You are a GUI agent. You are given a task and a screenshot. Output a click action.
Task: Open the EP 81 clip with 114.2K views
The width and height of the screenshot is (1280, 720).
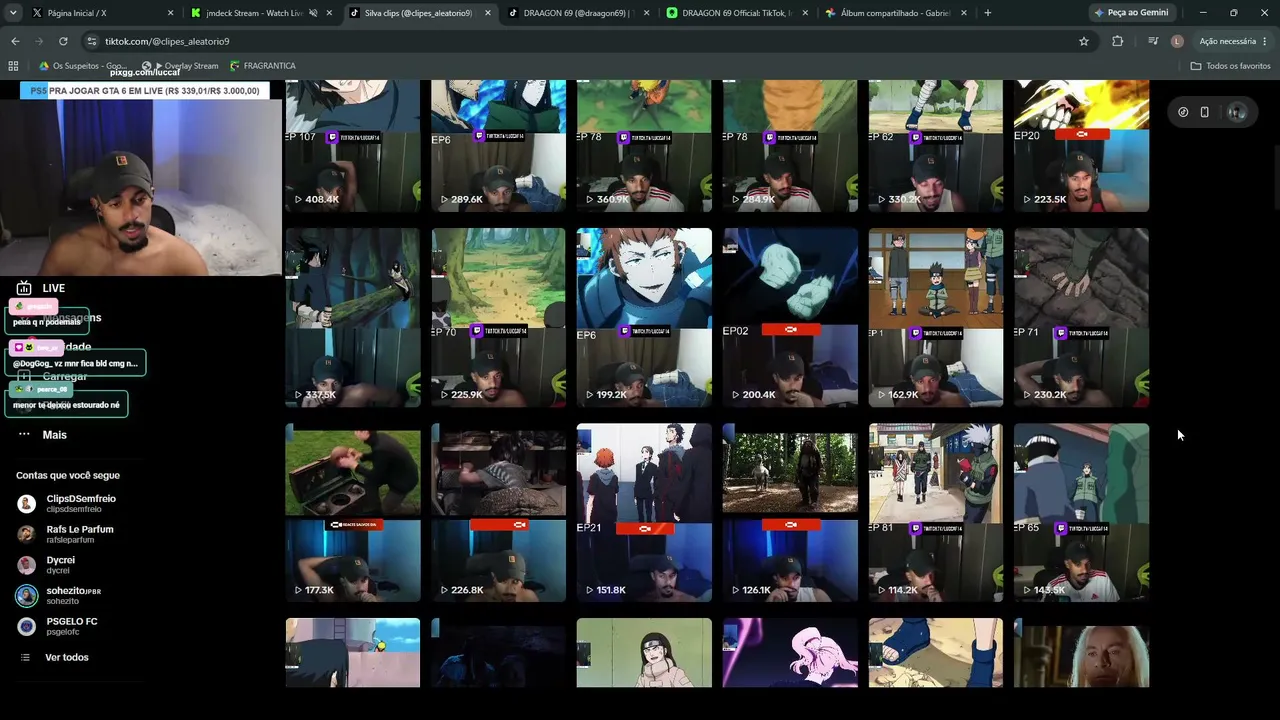click(x=936, y=512)
